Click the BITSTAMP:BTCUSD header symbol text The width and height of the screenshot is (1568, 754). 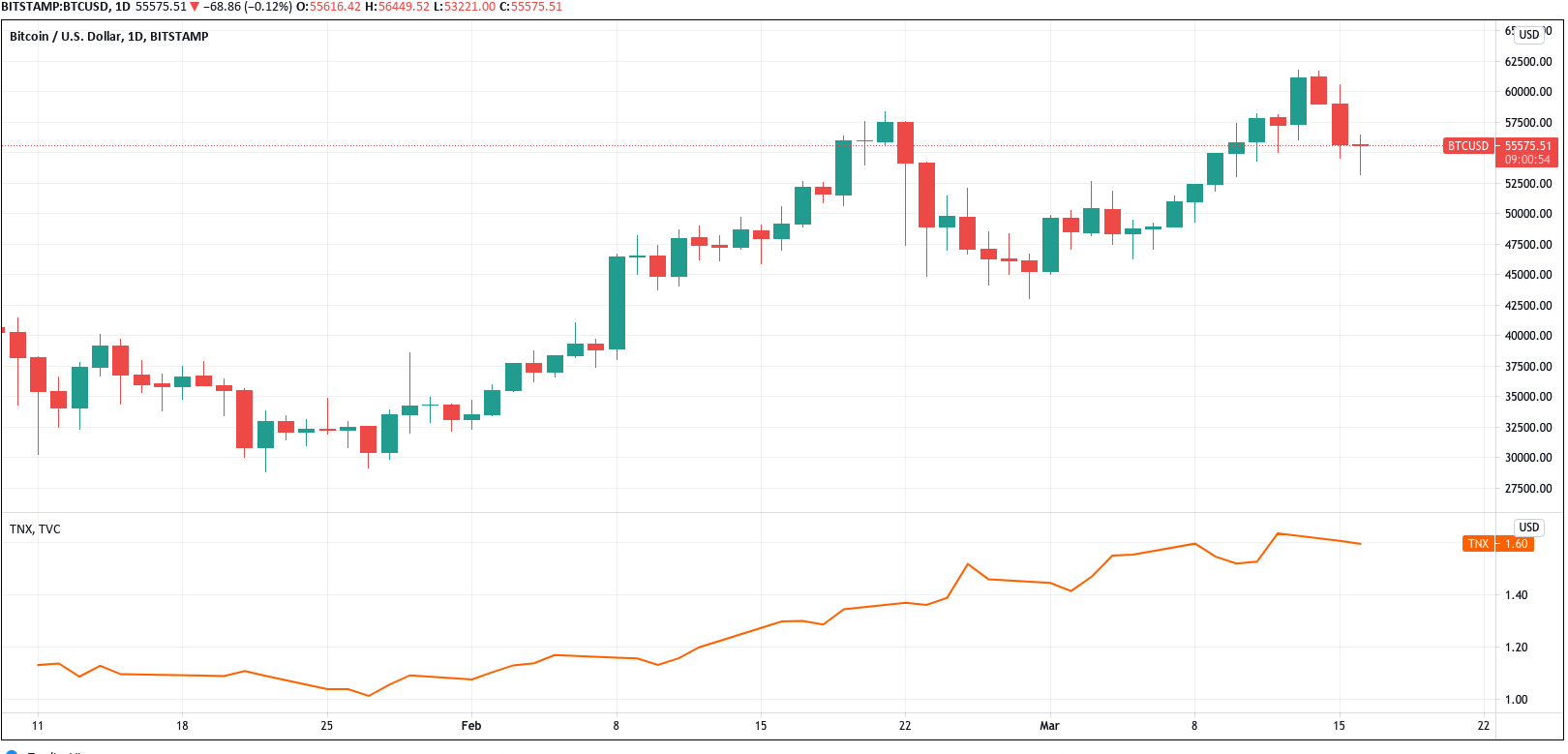[x=53, y=7]
